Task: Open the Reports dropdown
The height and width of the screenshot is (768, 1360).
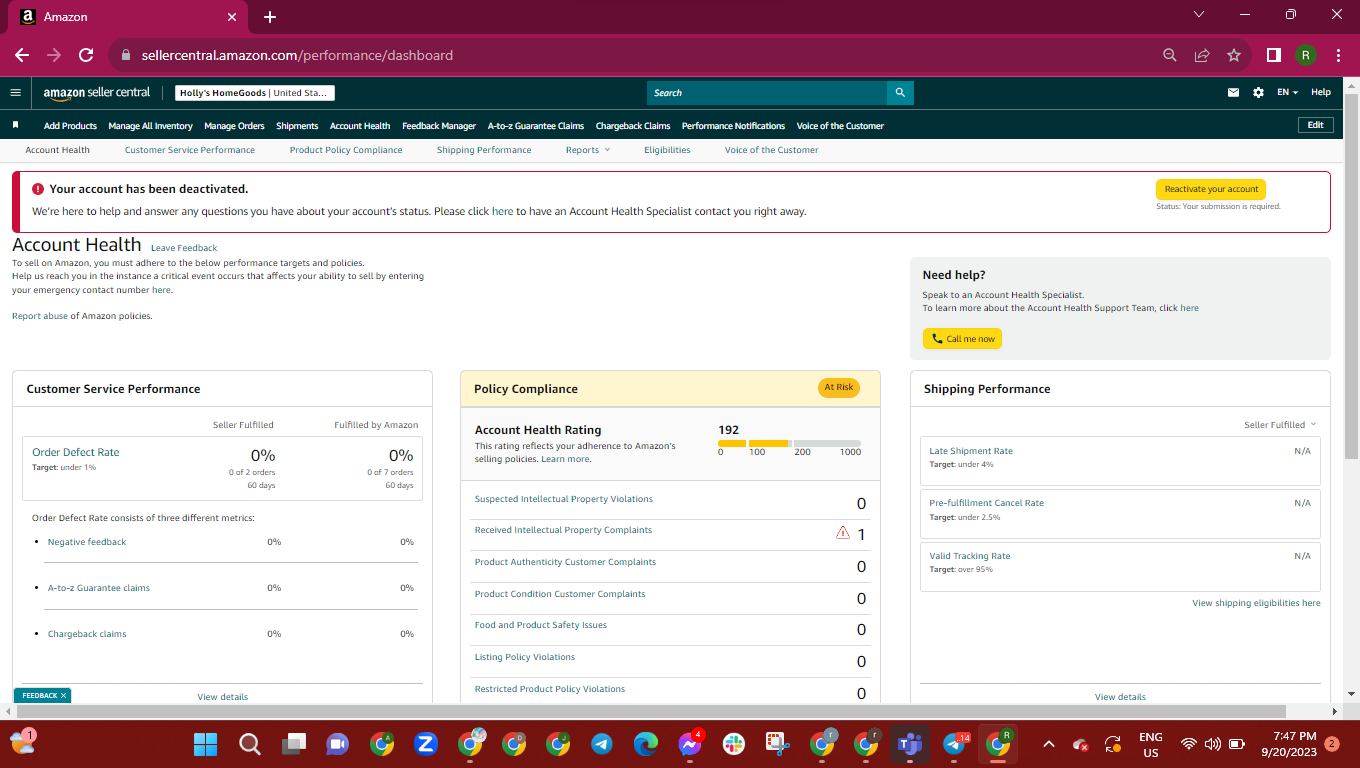Action: click(x=588, y=150)
